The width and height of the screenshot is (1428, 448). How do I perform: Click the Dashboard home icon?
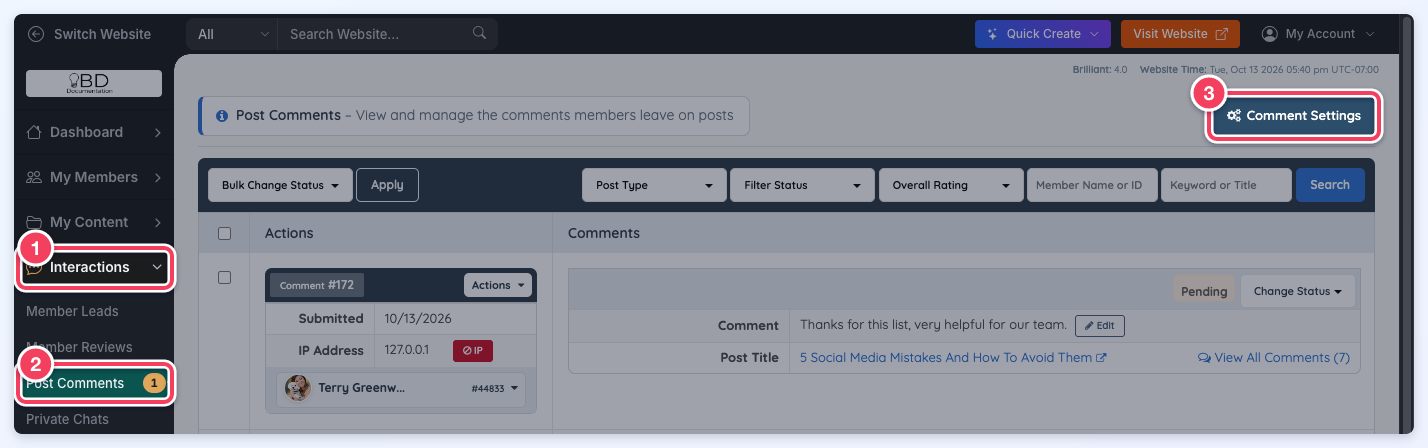[x=34, y=132]
